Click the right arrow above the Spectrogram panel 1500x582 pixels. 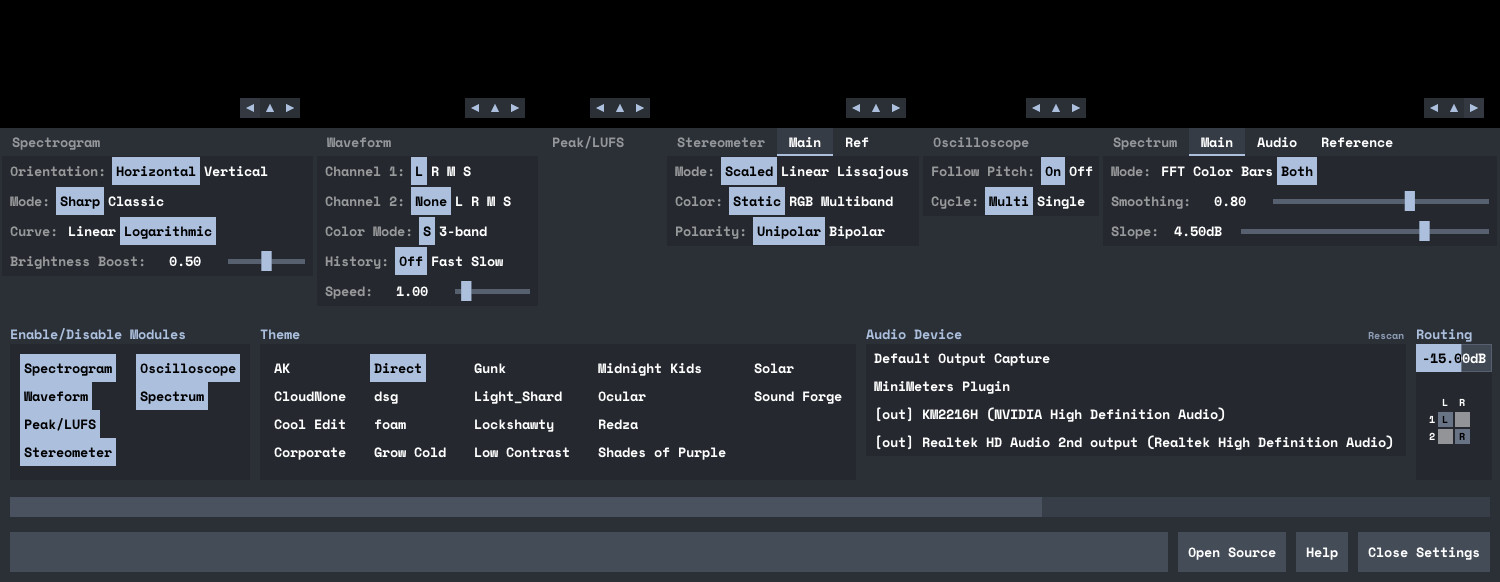pos(290,108)
